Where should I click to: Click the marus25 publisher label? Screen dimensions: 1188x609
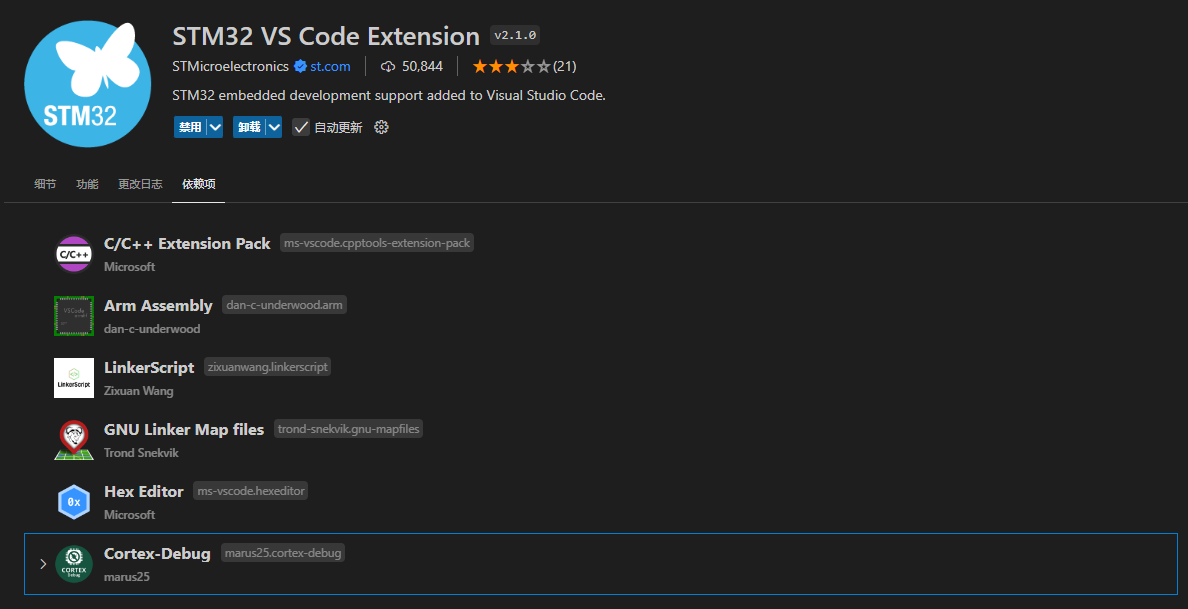tap(127, 577)
